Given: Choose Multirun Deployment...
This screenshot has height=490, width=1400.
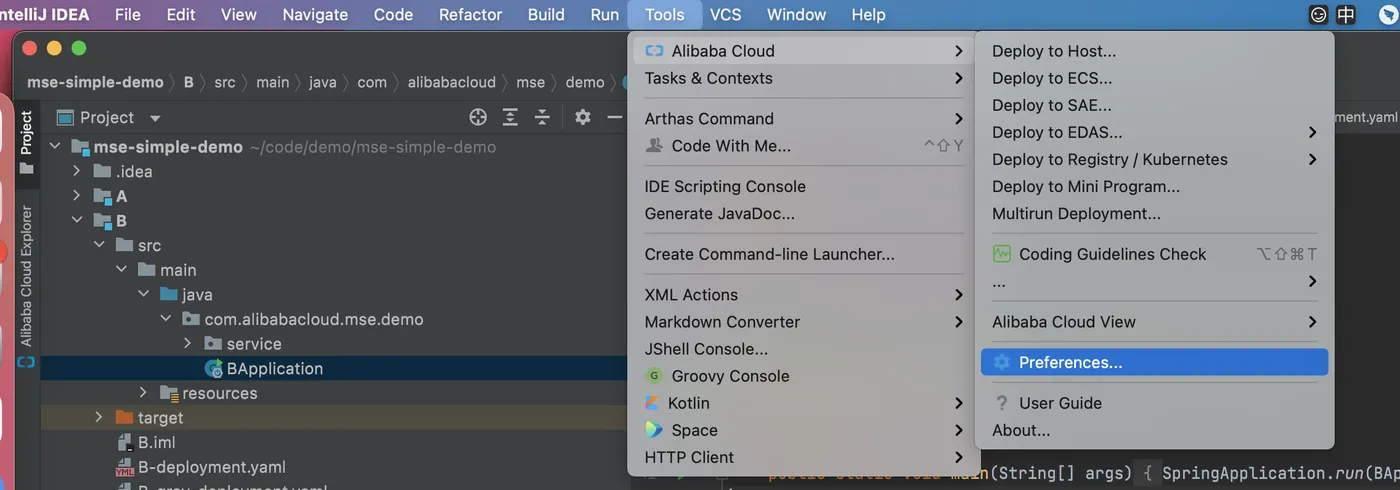Looking at the screenshot, I should (1155, 213).
